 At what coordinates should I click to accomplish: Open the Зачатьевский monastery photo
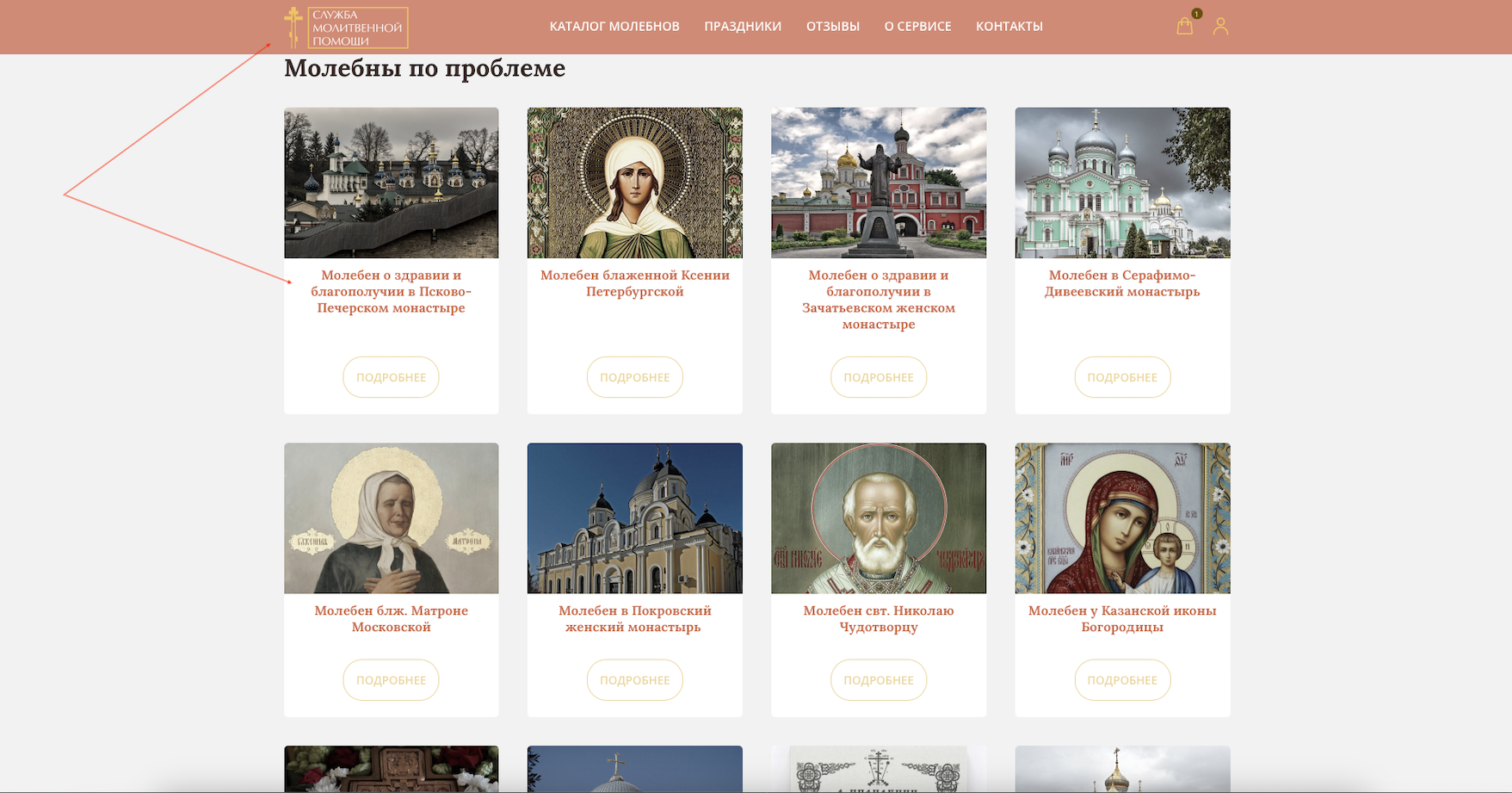pyautogui.click(x=879, y=183)
